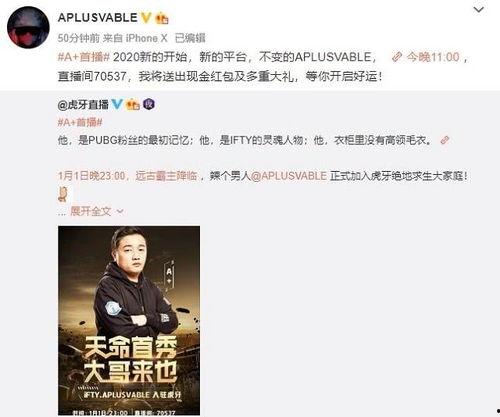Open the post options chevron menu
The height and width of the screenshot is (417, 500).
pyautogui.click(x=479, y=10)
